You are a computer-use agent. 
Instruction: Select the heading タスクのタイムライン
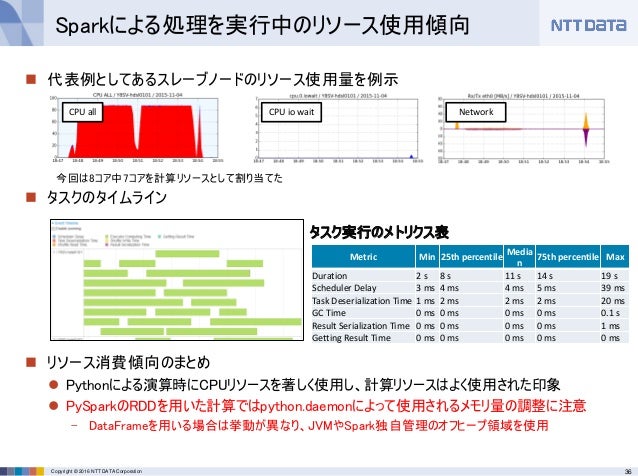click(x=107, y=197)
